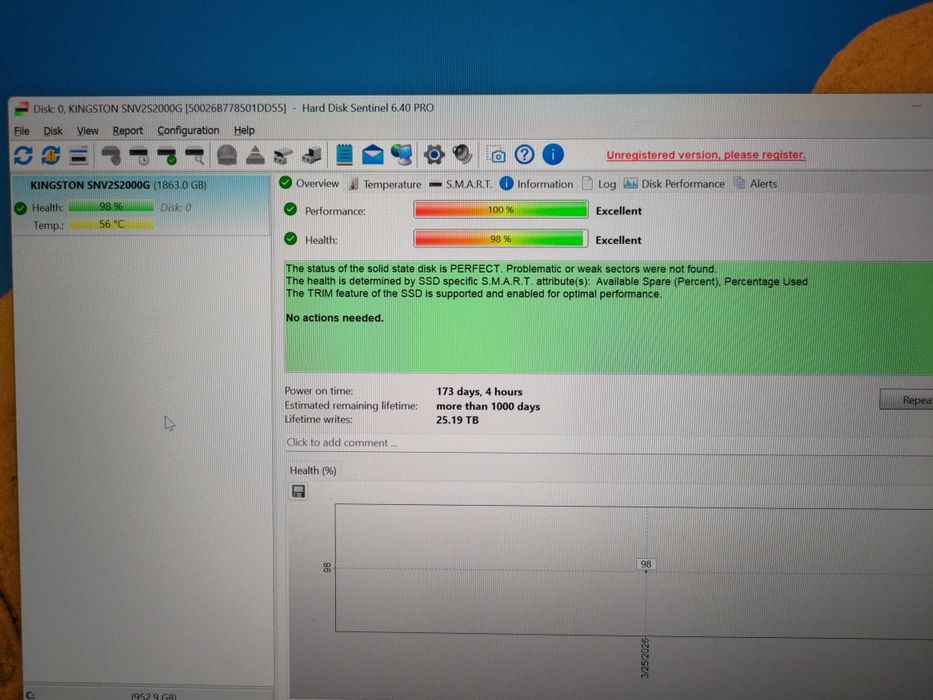Open the Disk menu
The image size is (933, 700).
point(53,131)
